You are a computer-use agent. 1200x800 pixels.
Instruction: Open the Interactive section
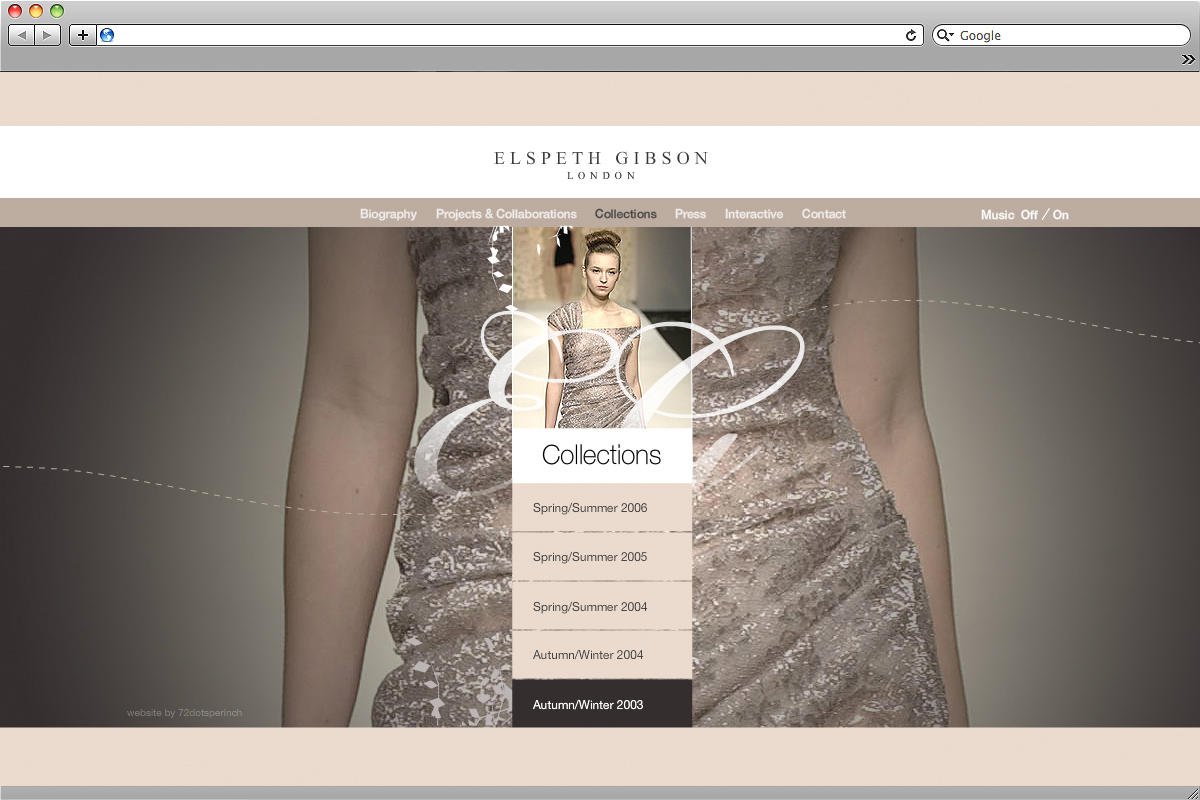pos(754,214)
